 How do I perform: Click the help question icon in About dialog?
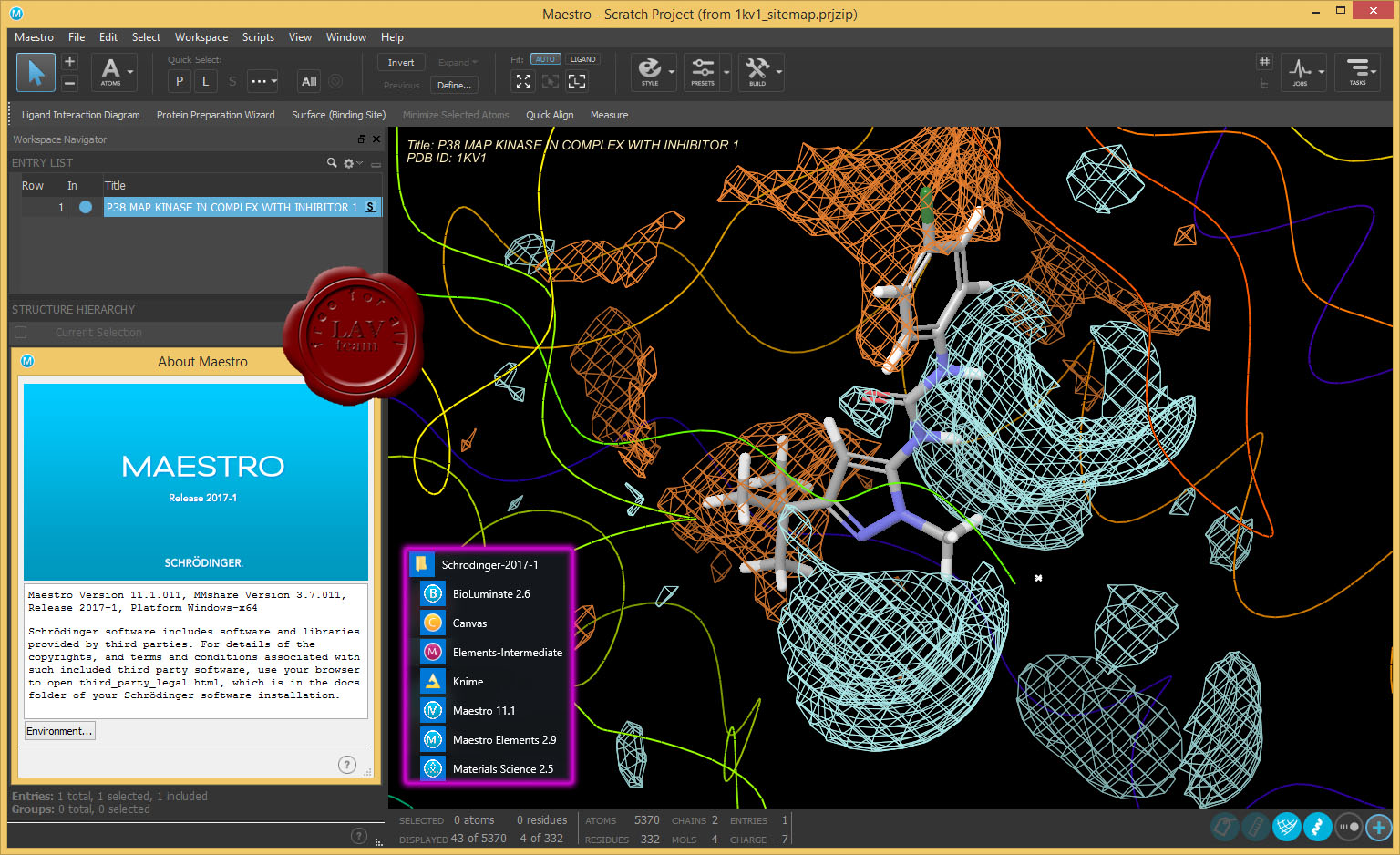(347, 765)
